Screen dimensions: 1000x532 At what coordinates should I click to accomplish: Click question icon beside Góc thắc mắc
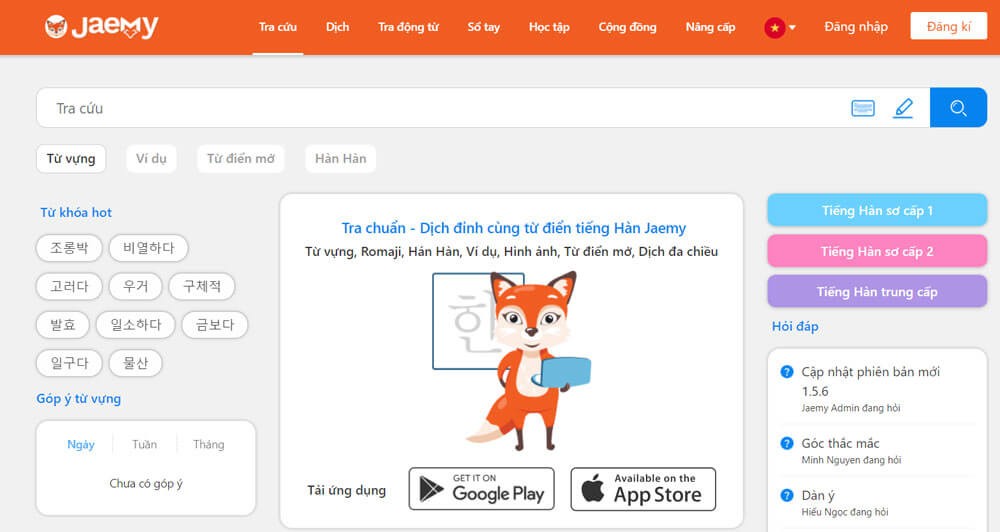click(787, 443)
